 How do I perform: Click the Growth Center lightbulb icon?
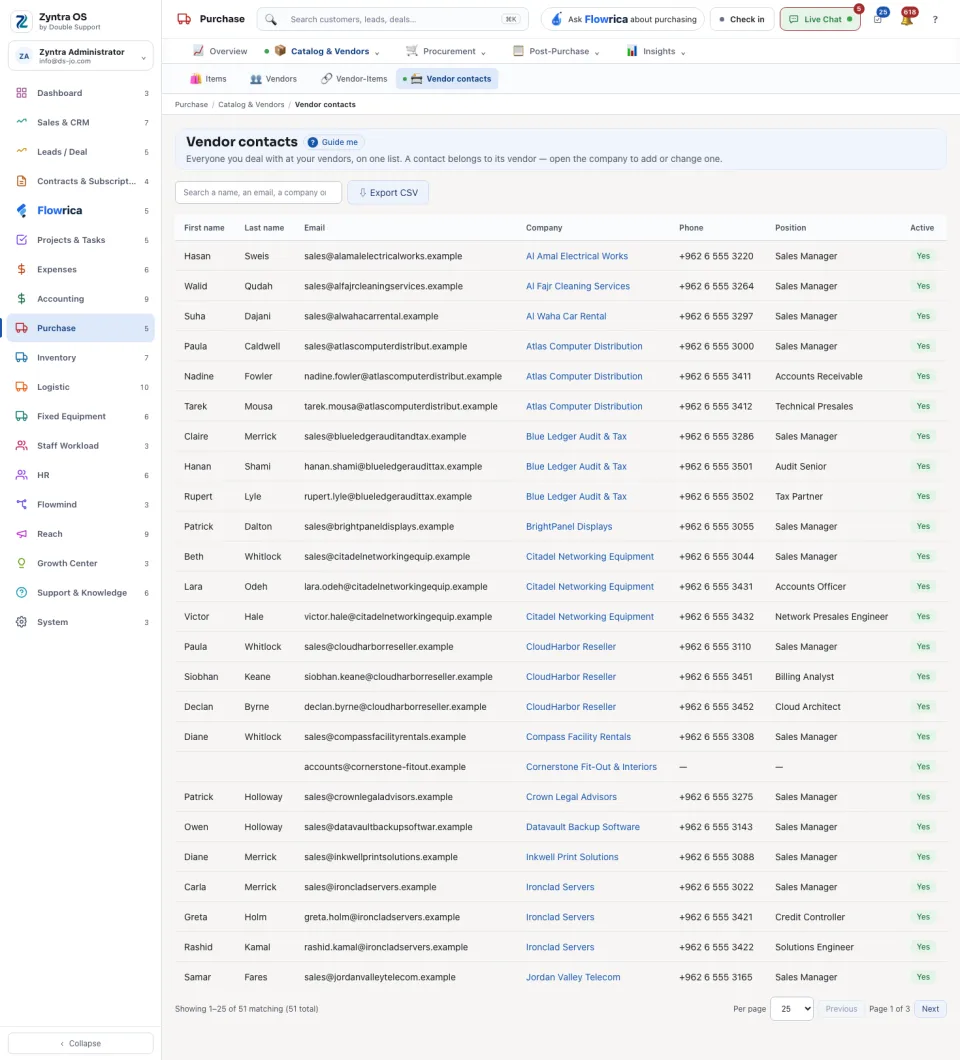22,563
